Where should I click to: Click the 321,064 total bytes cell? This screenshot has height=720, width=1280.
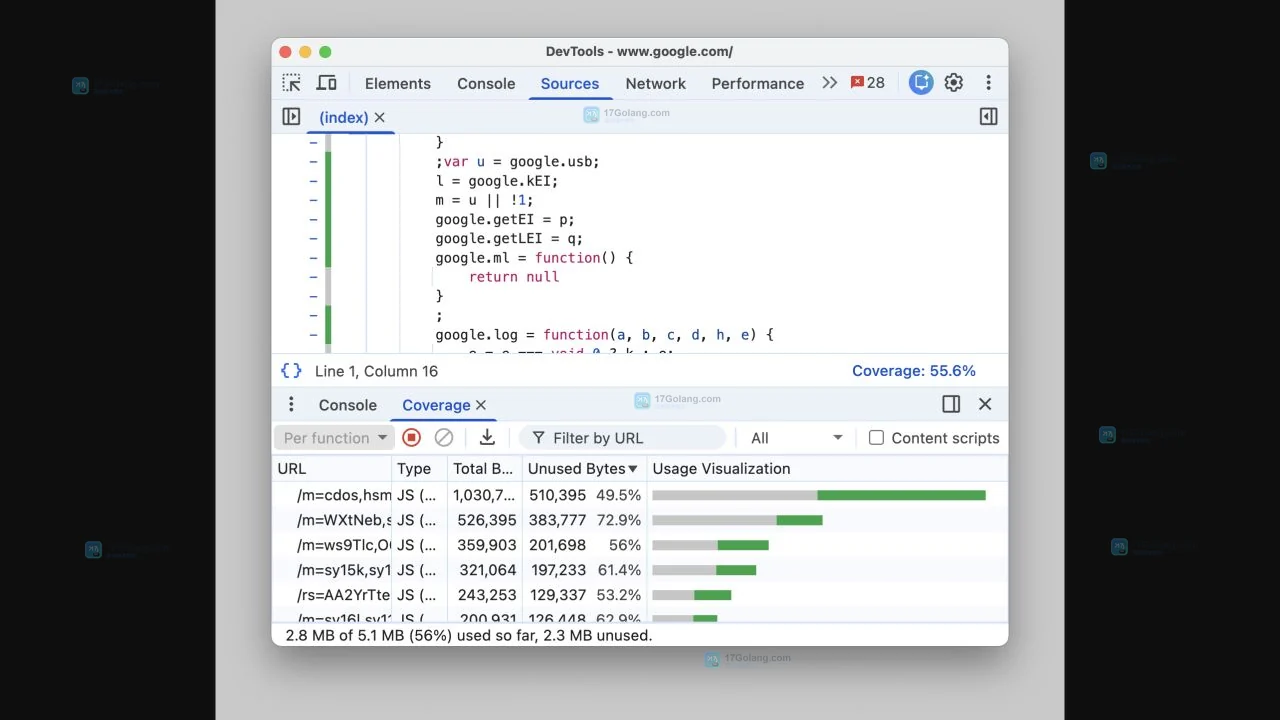[x=487, y=570]
